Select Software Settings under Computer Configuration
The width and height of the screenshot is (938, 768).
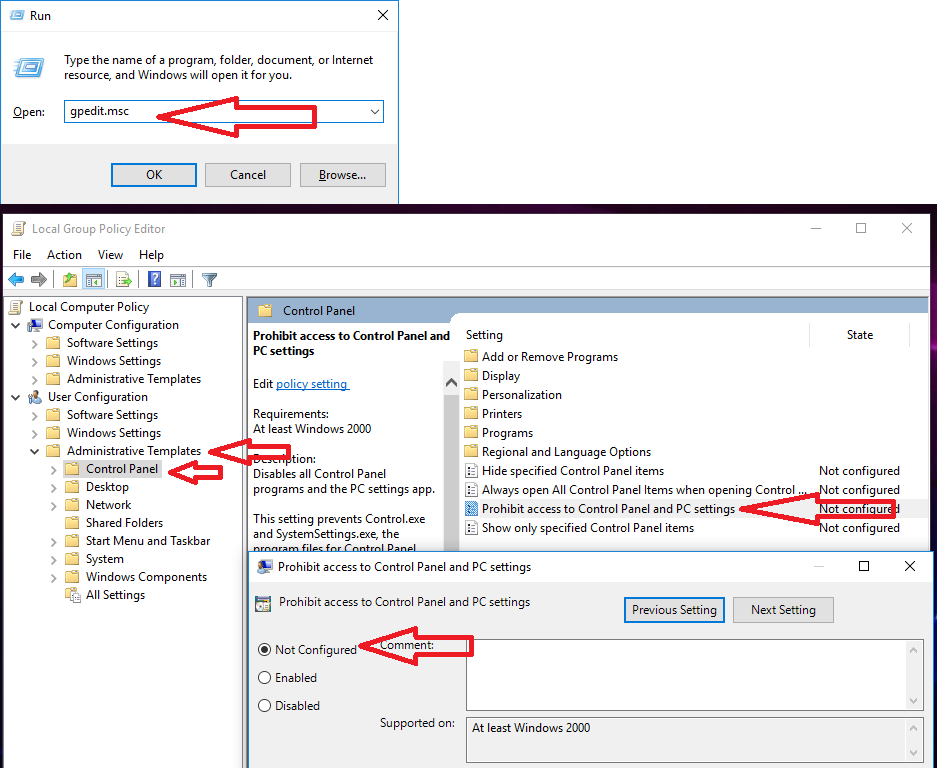click(112, 343)
